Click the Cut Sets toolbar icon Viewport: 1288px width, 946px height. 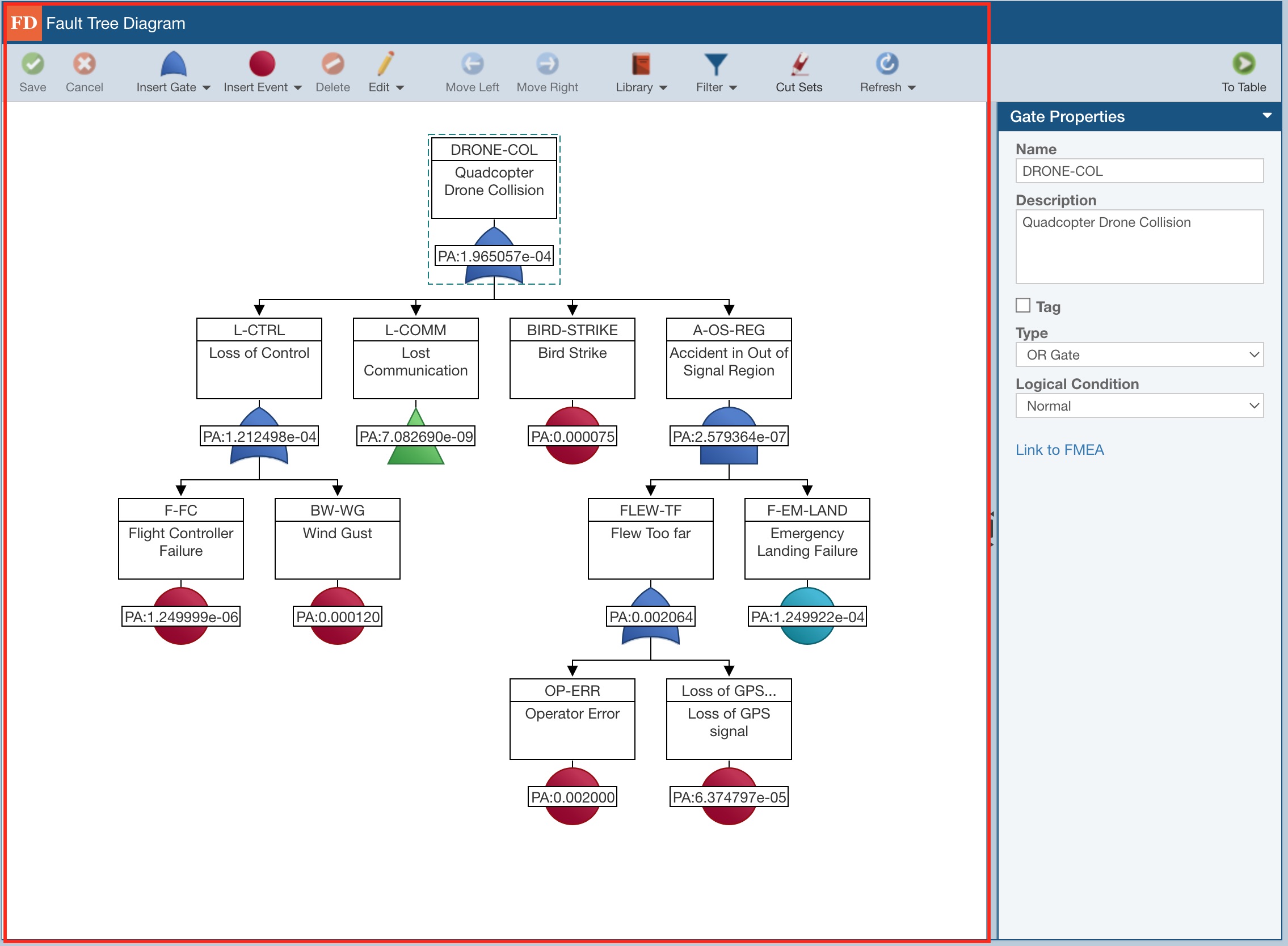tap(799, 64)
